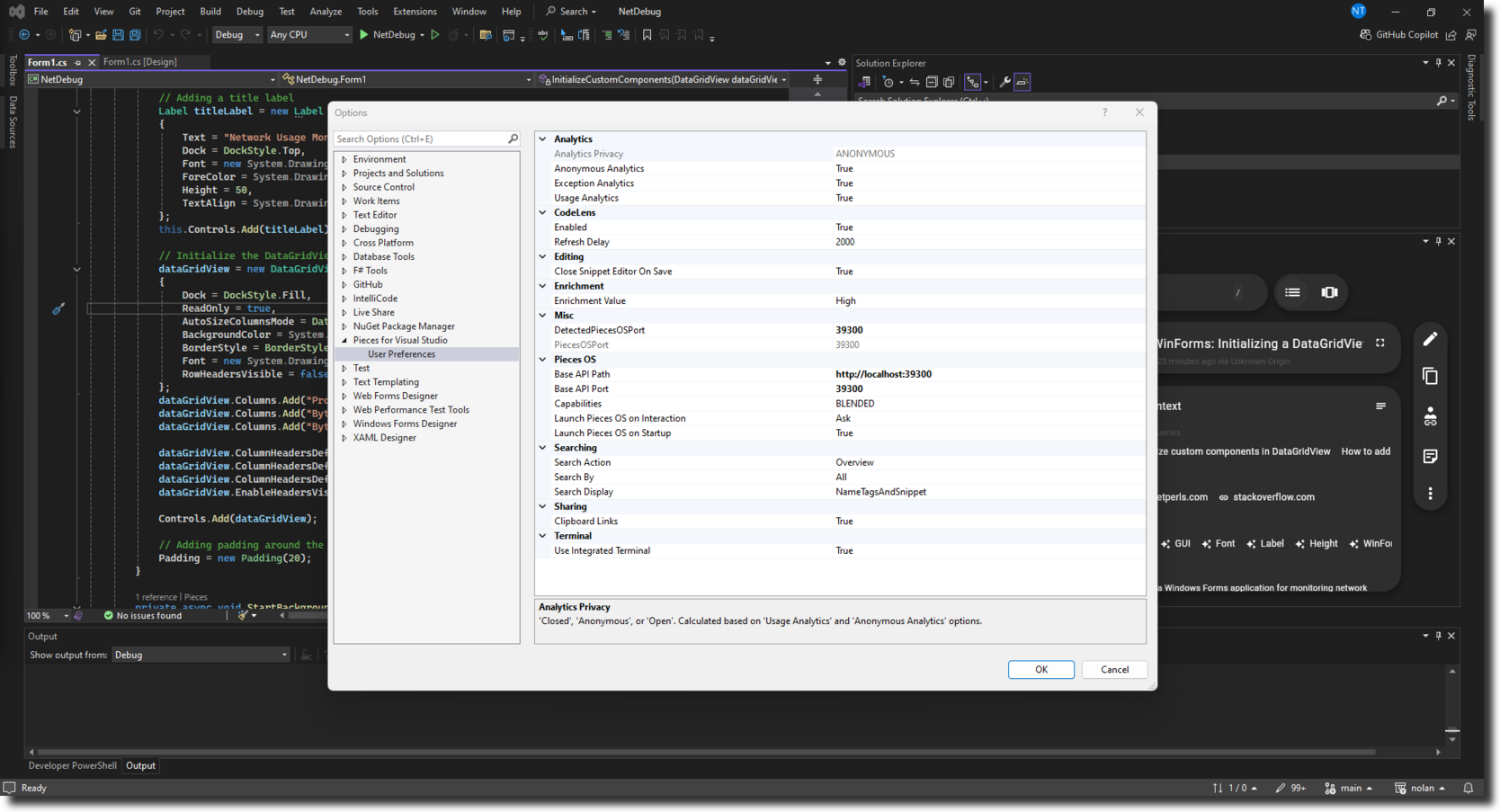1500x812 pixels.
Task: Switch Pieces panel to list view
Action: tap(1292, 292)
